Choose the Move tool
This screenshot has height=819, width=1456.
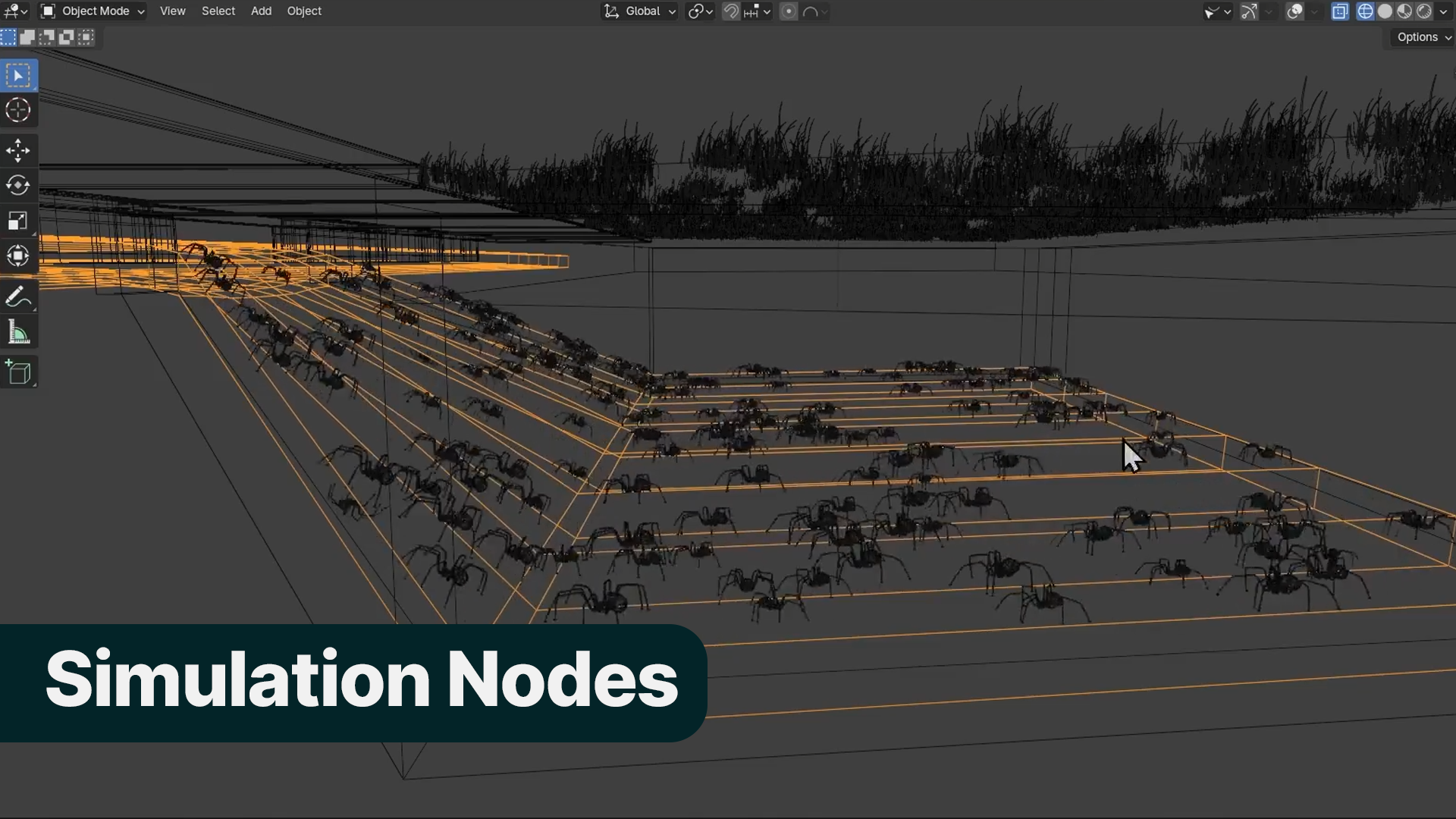[18, 150]
